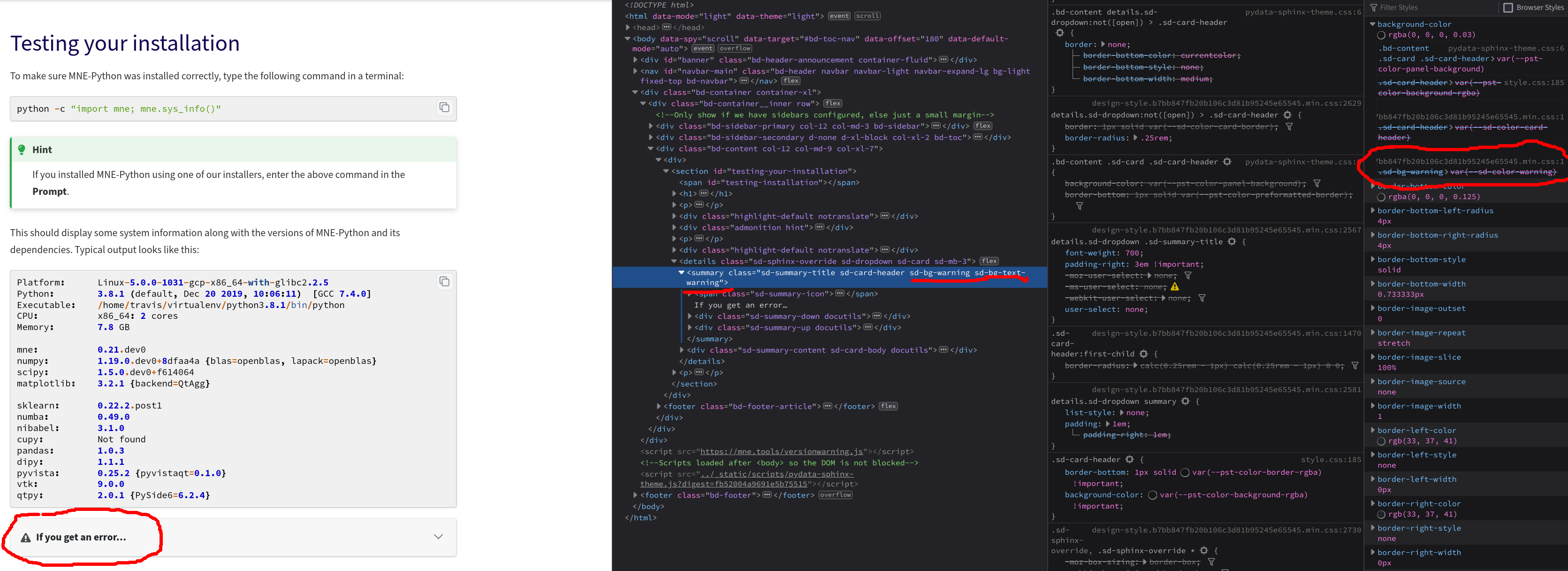Click inside the Filter Styles input field

[x=1418, y=7]
